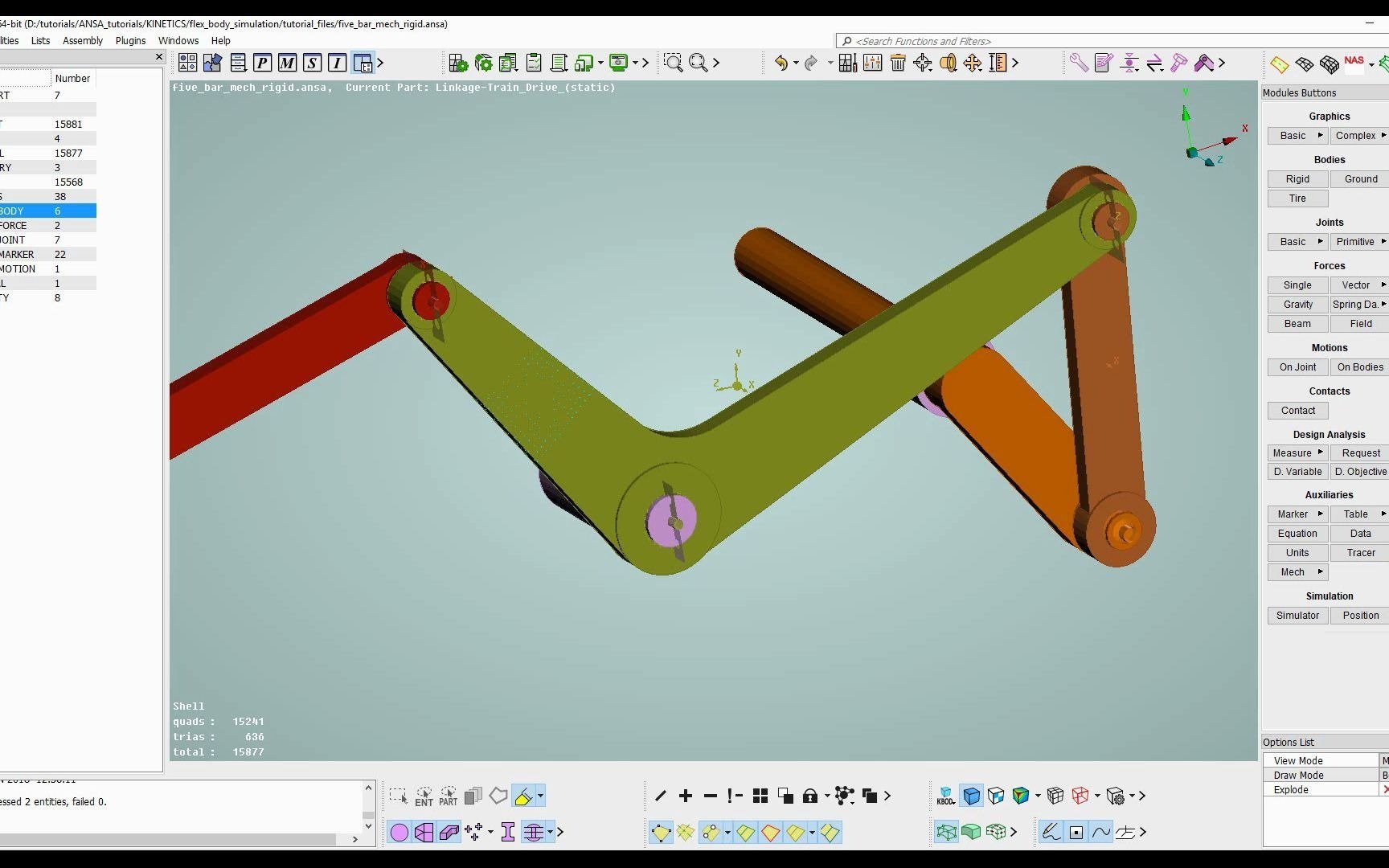Open the Assembly menu
Image resolution: width=1389 pixels, height=868 pixels.
click(x=83, y=40)
